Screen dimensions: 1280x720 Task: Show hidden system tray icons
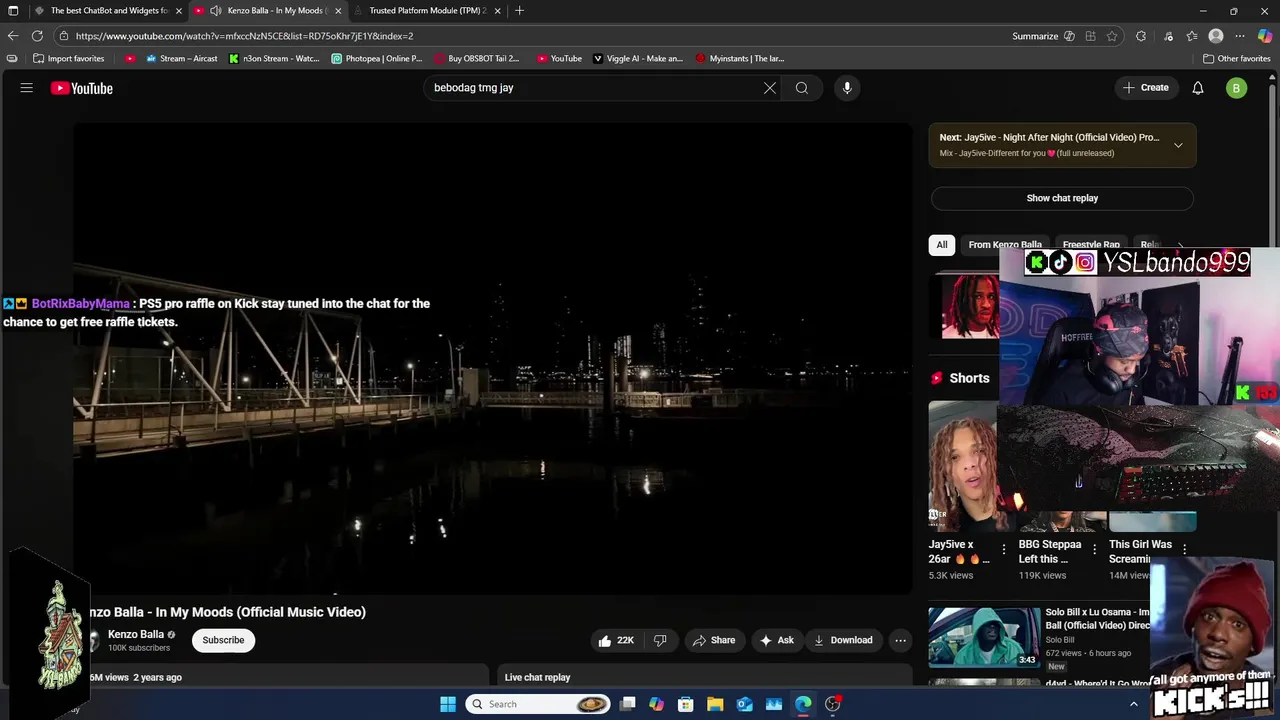pyautogui.click(x=1134, y=704)
